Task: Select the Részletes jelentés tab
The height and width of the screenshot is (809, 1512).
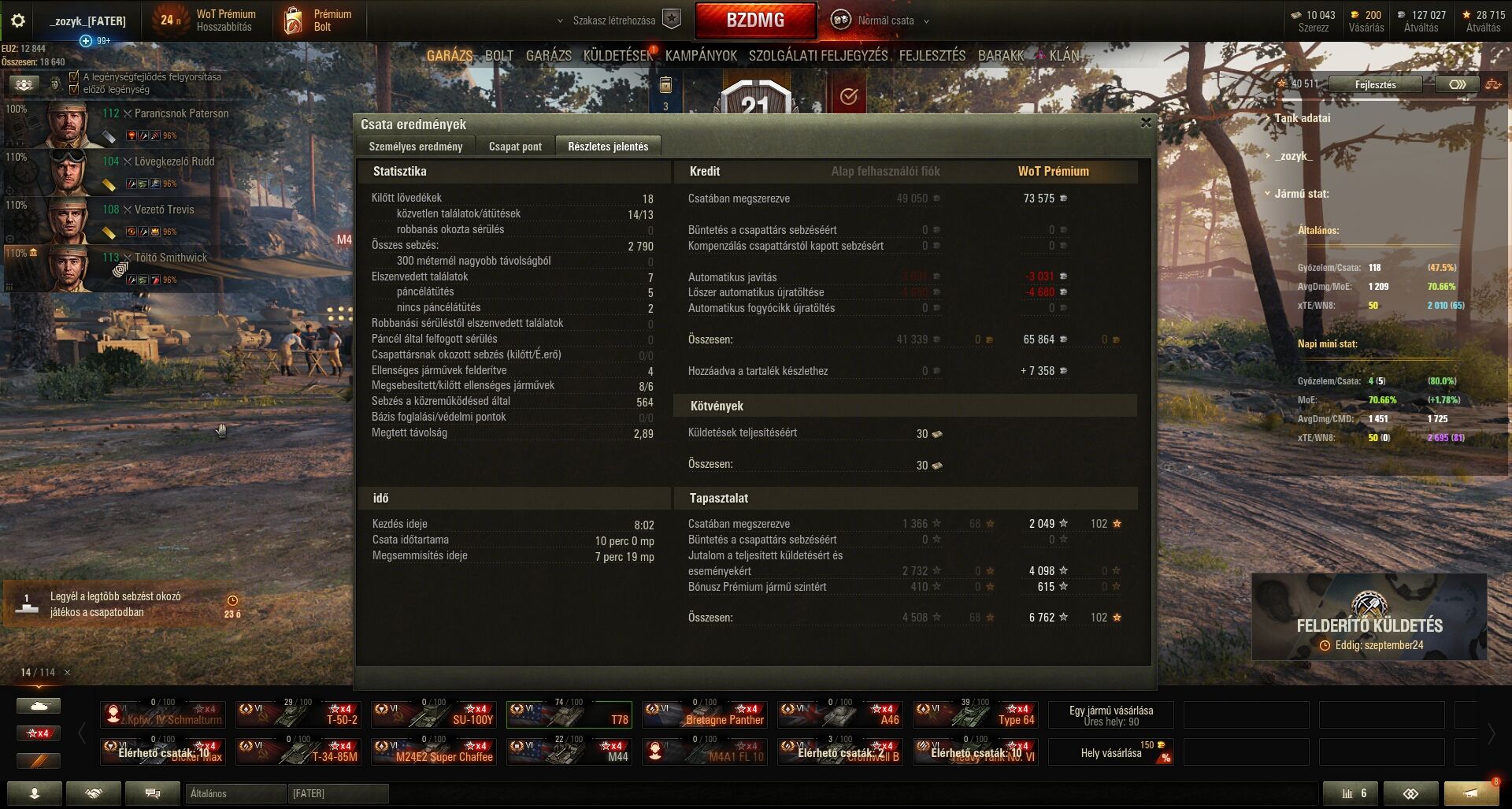Action: 608,146
